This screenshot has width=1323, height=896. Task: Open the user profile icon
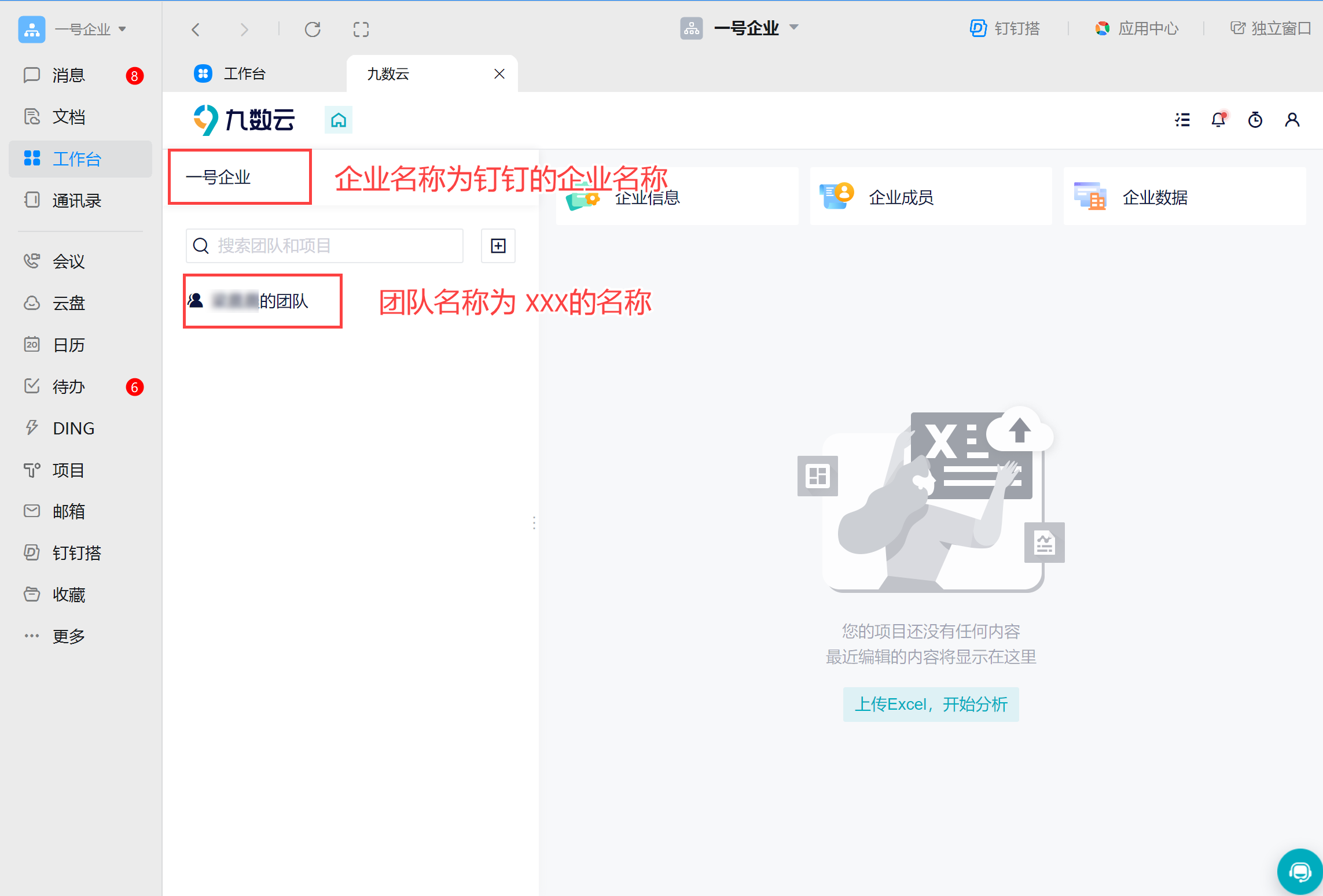[1292, 120]
